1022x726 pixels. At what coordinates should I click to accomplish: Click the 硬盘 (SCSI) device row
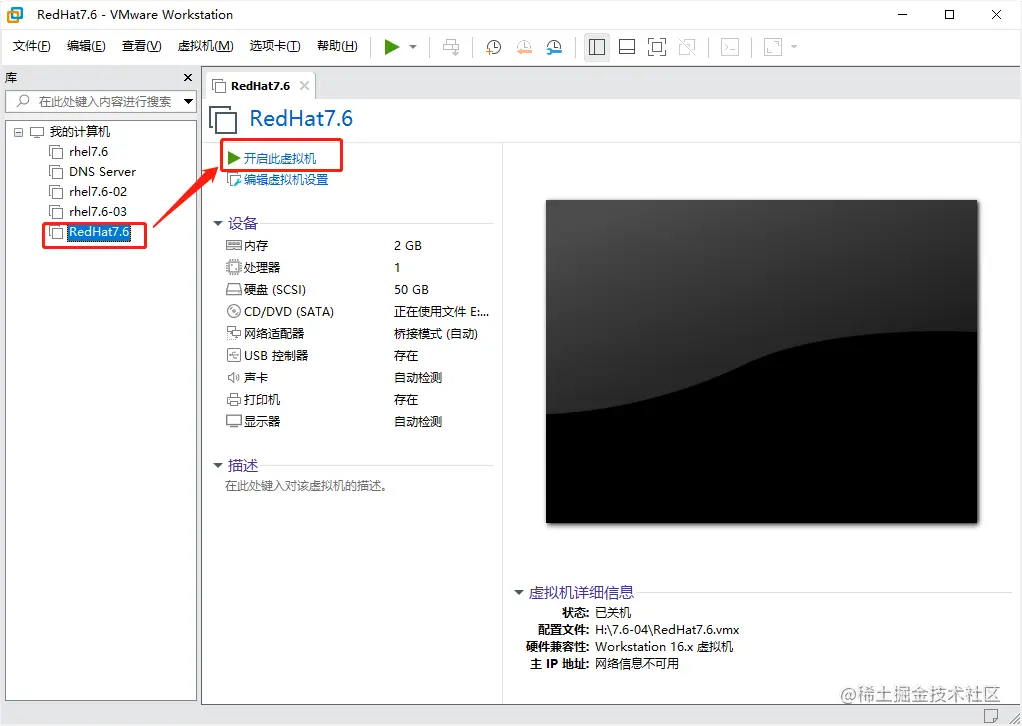pos(356,290)
